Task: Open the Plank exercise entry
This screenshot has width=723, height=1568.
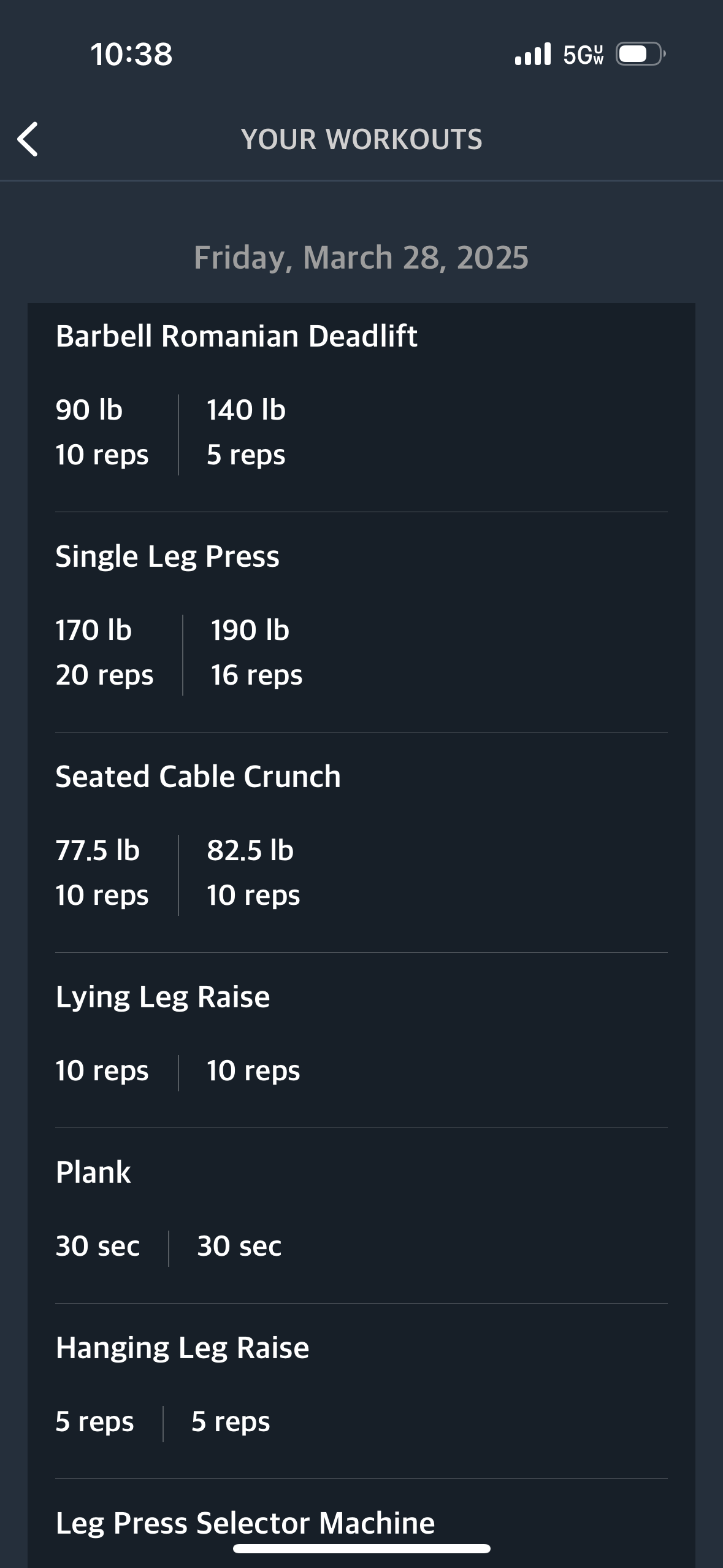Action: (93, 1172)
